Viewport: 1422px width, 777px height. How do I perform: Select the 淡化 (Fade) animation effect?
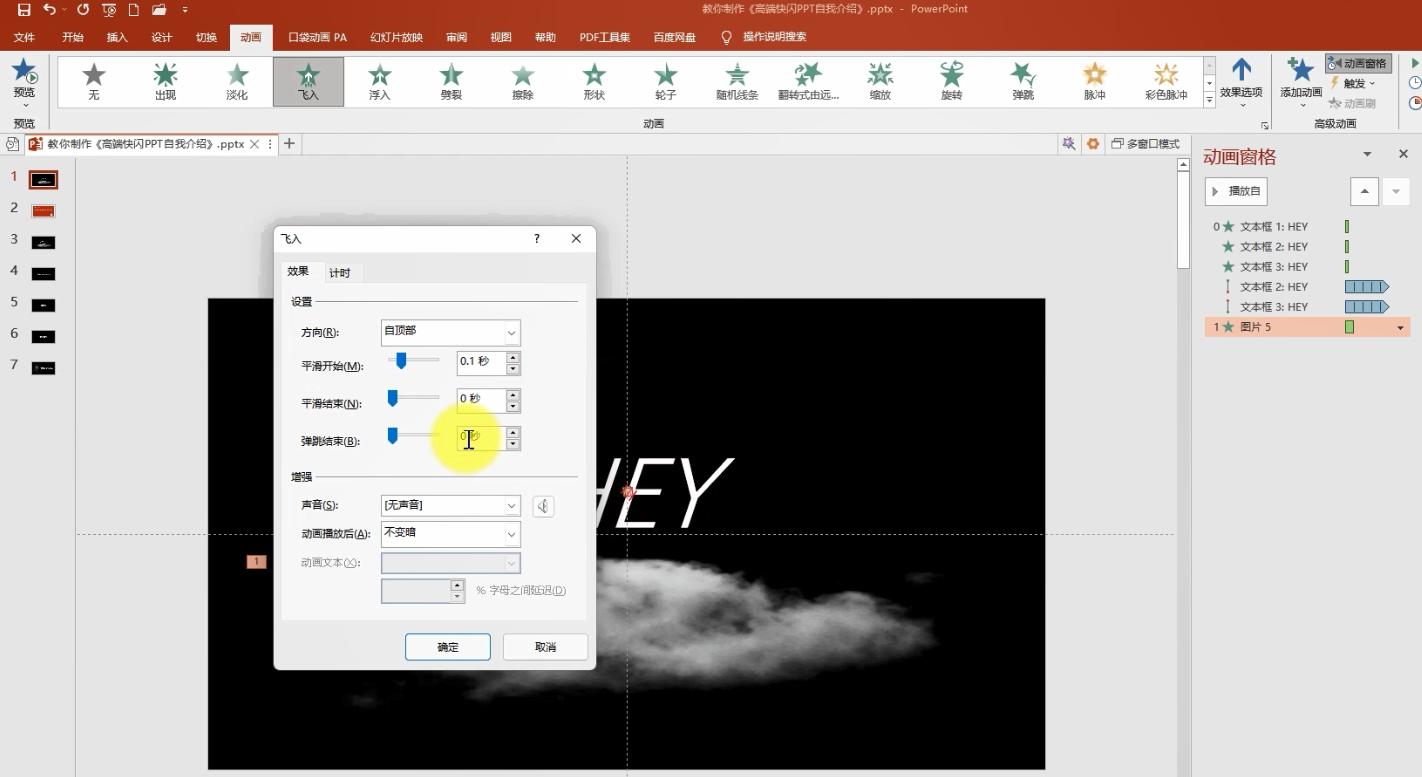[x=237, y=81]
